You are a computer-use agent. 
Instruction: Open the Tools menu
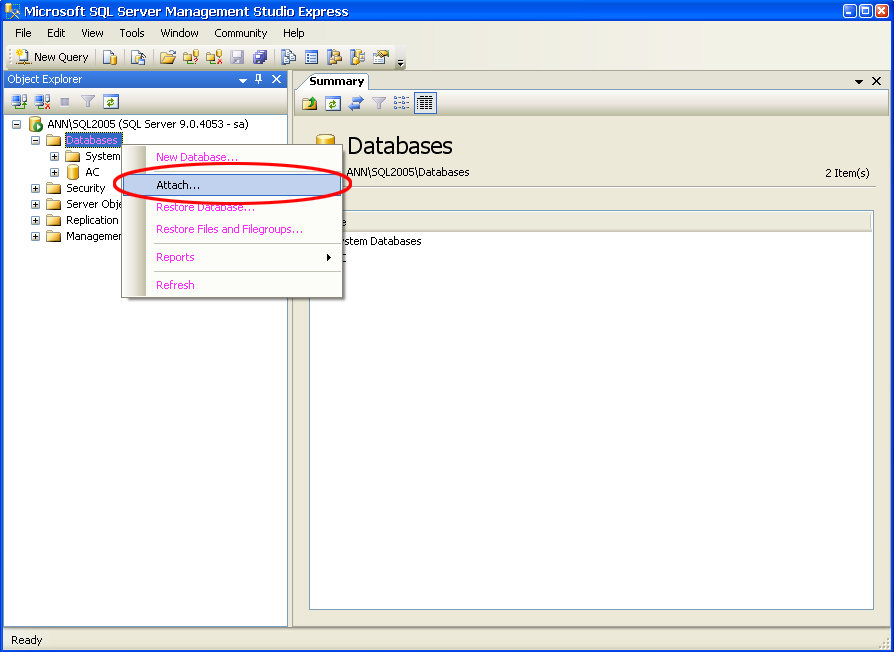coord(132,33)
